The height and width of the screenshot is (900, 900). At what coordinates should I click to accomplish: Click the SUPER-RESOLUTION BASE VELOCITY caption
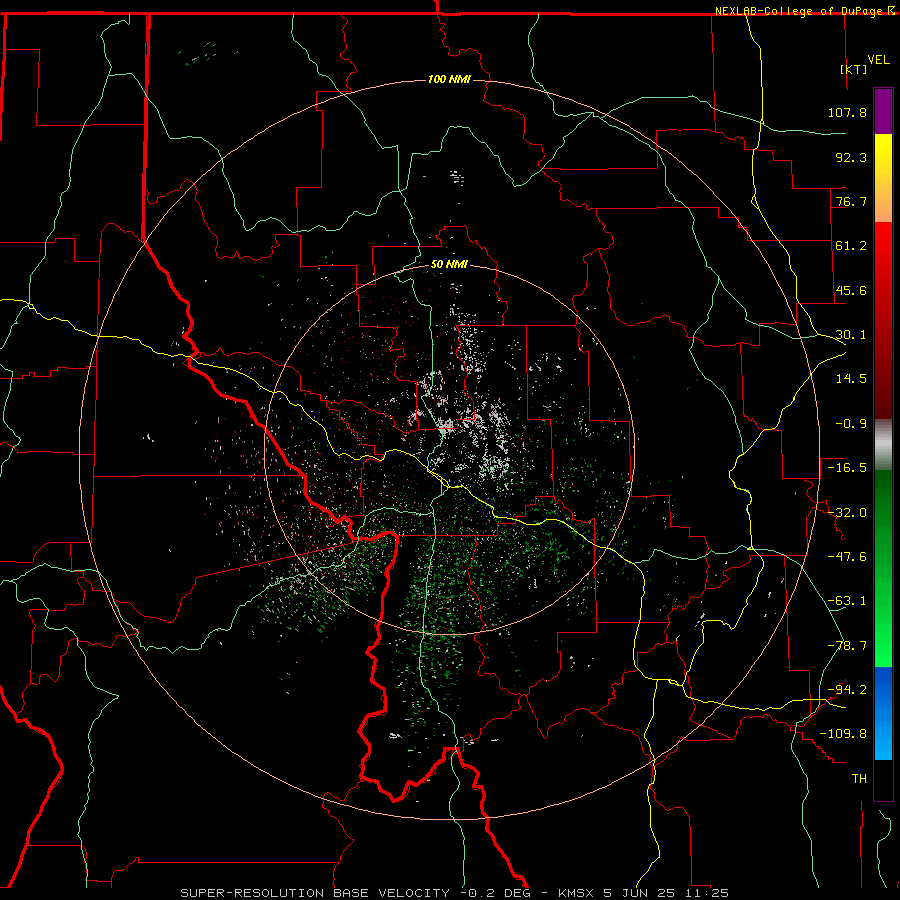pyautogui.click(x=315, y=893)
